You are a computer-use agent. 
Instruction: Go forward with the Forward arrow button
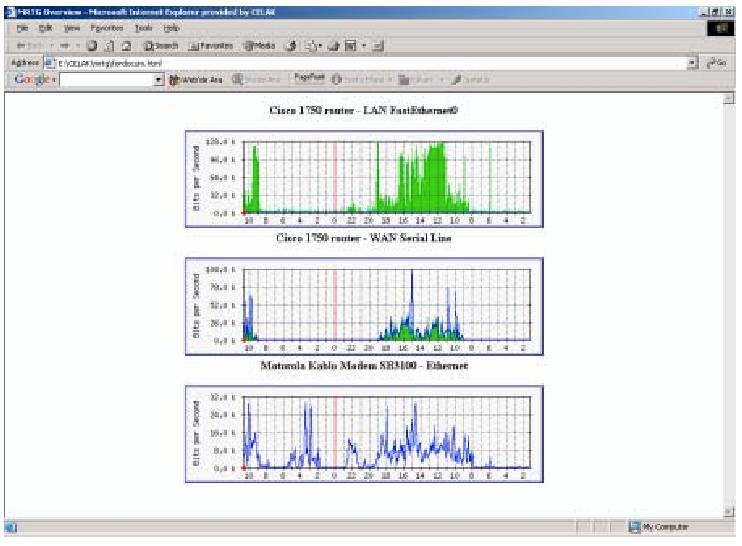click(65, 46)
